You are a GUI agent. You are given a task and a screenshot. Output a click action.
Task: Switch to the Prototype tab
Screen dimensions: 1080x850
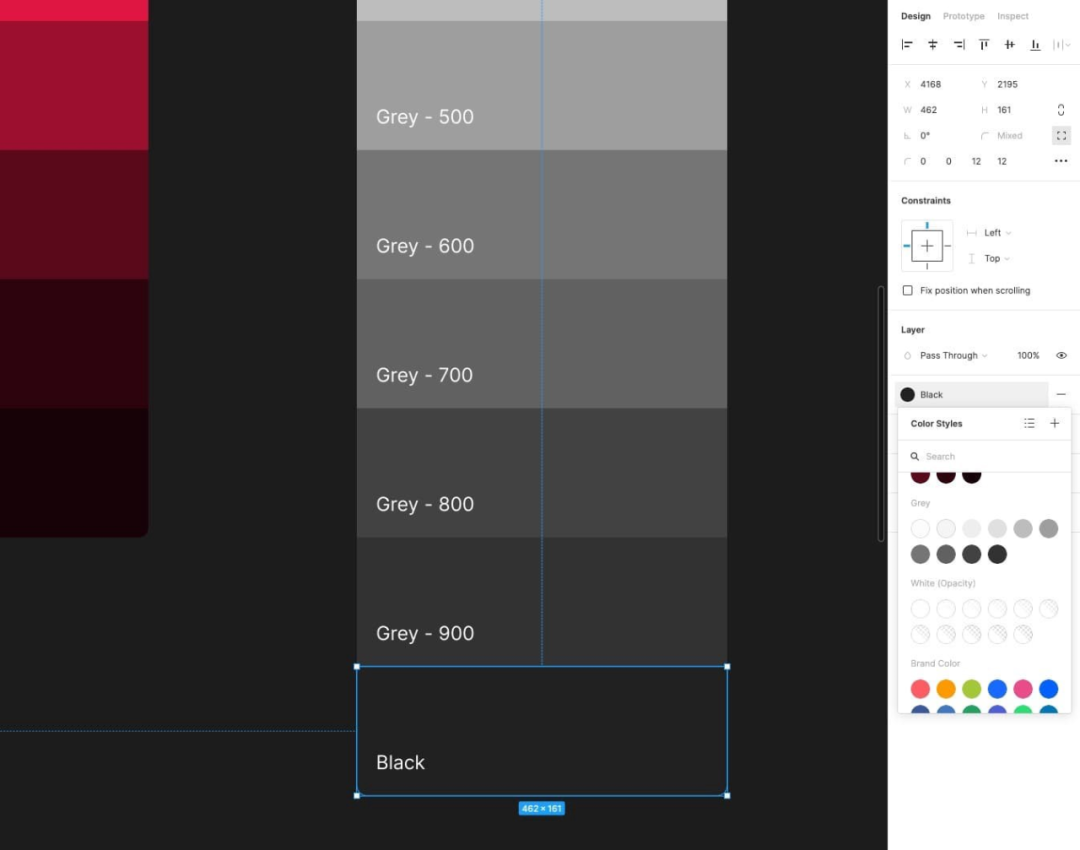click(964, 16)
